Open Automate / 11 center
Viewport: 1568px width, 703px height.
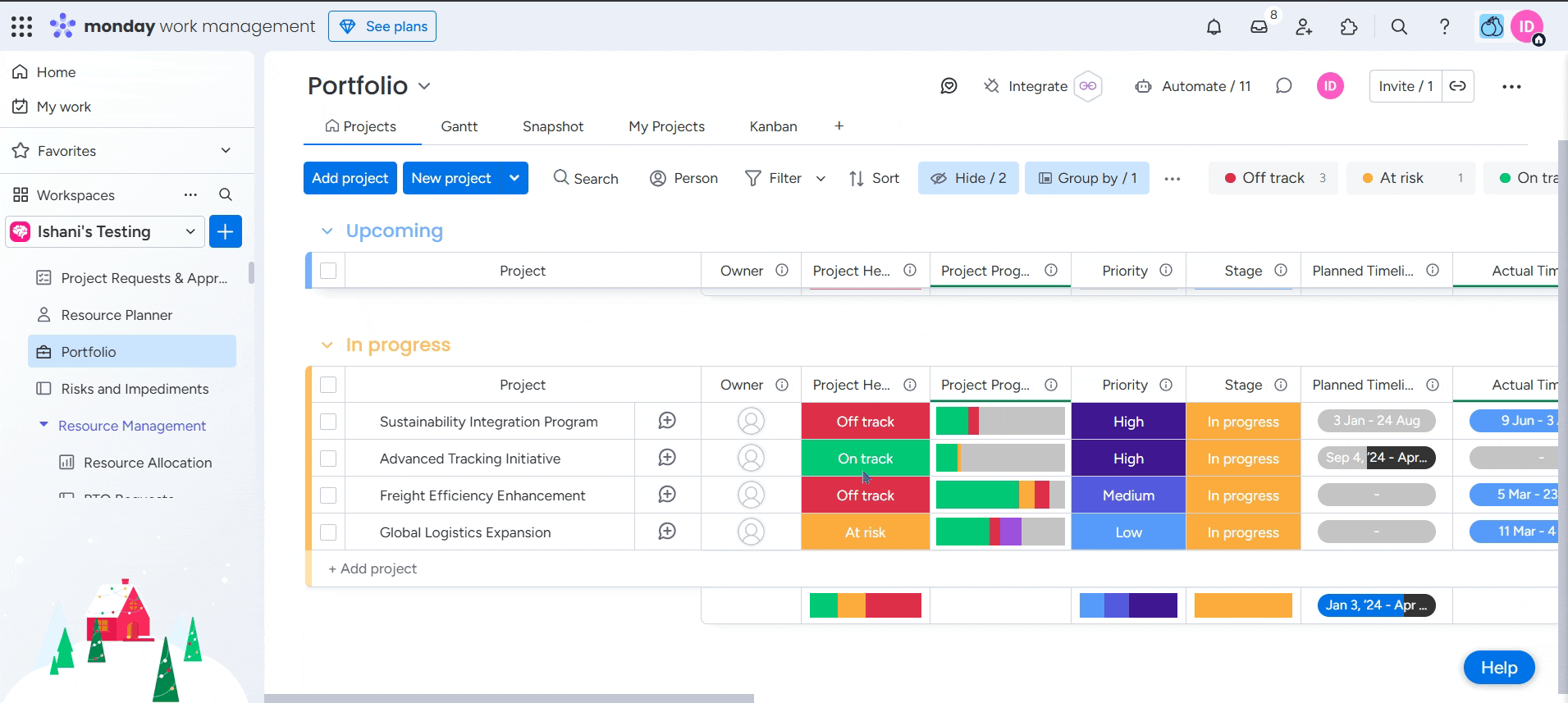1193,86
